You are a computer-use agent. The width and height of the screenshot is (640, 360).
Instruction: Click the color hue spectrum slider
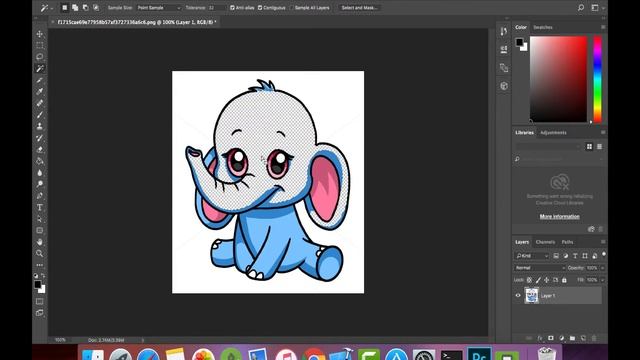pyautogui.click(x=597, y=79)
